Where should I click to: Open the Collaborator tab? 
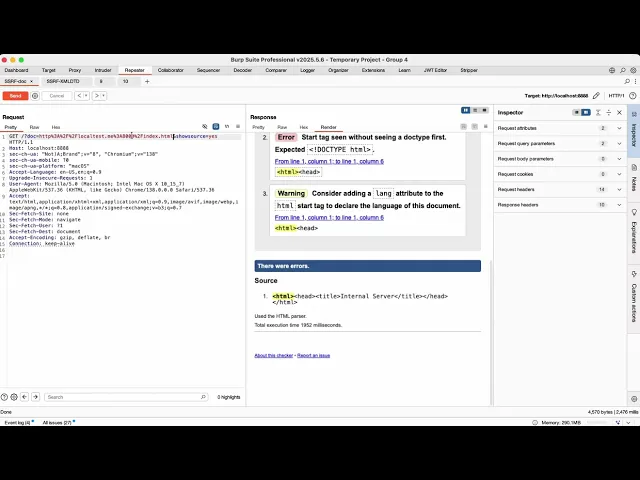[x=171, y=70]
